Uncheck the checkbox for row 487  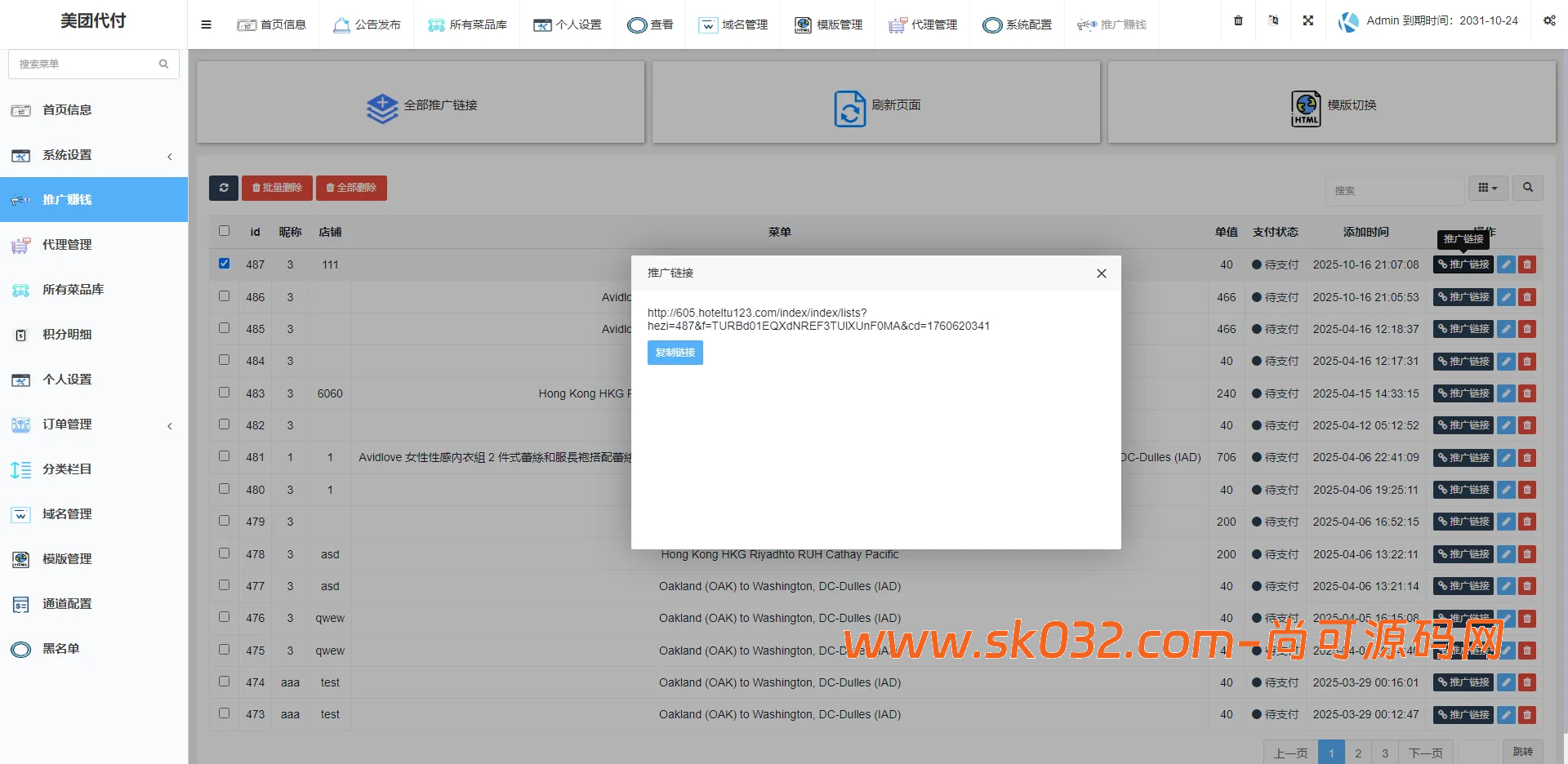pos(224,264)
